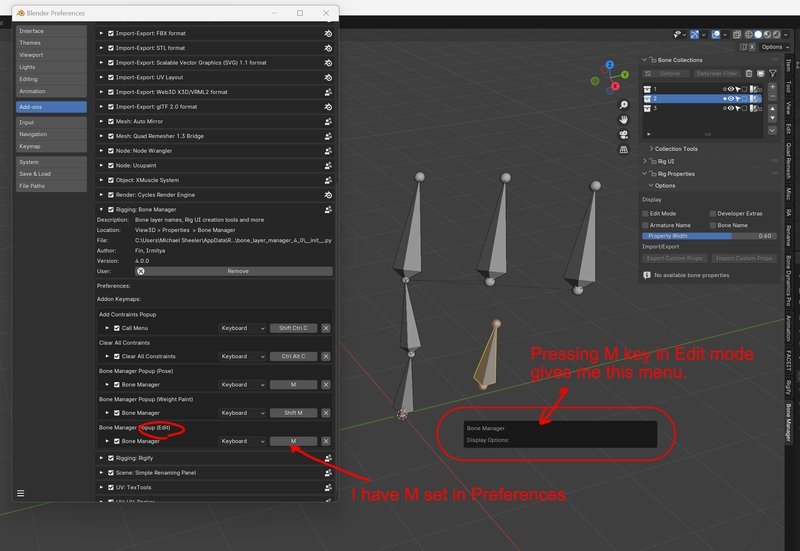Click the green Y axis gizmo ball

click(625, 74)
